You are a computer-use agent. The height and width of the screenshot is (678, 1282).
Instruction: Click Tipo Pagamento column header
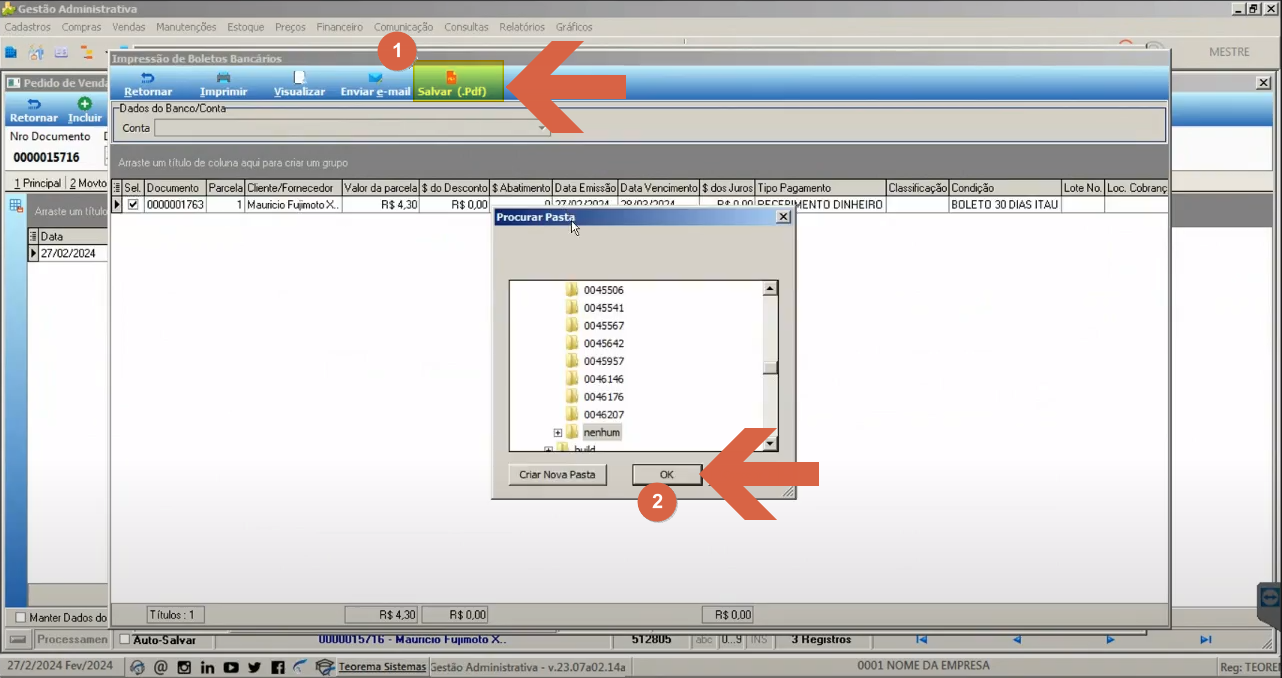tap(820, 188)
